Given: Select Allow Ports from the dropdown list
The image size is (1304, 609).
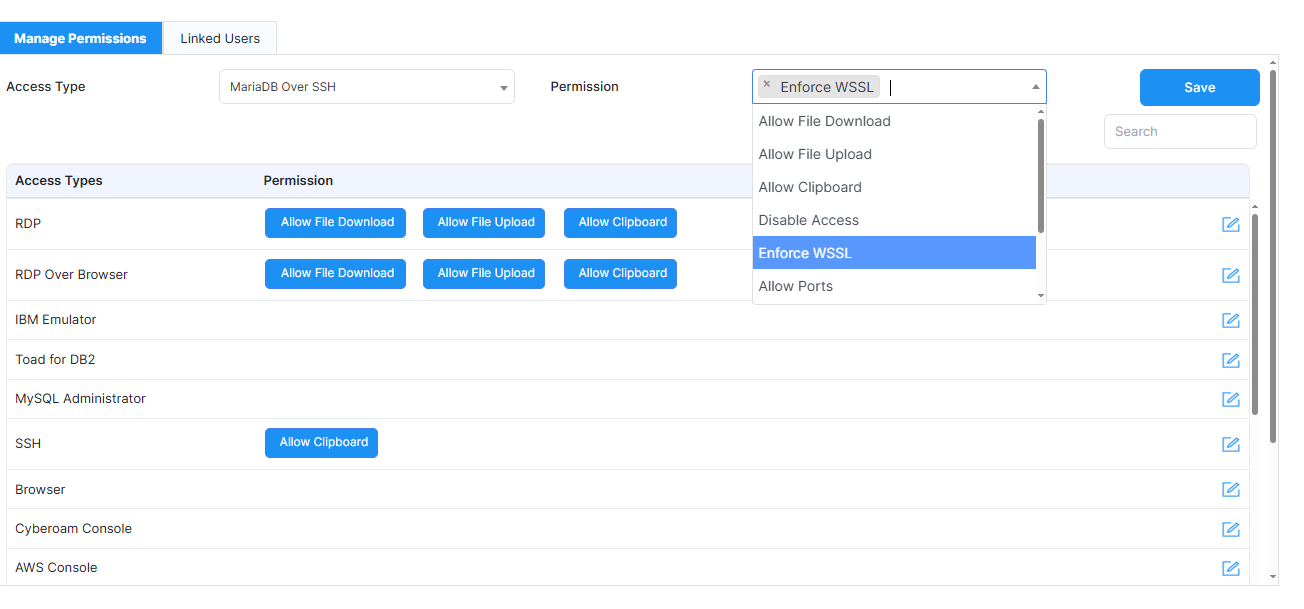Looking at the screenshot, I should 795,286.
